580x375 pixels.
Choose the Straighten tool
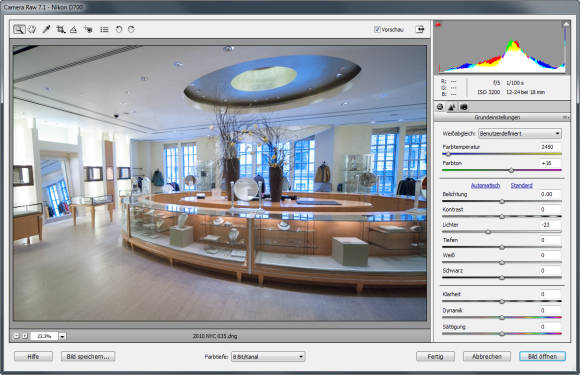pyautogui.click(x=73, y=29)
